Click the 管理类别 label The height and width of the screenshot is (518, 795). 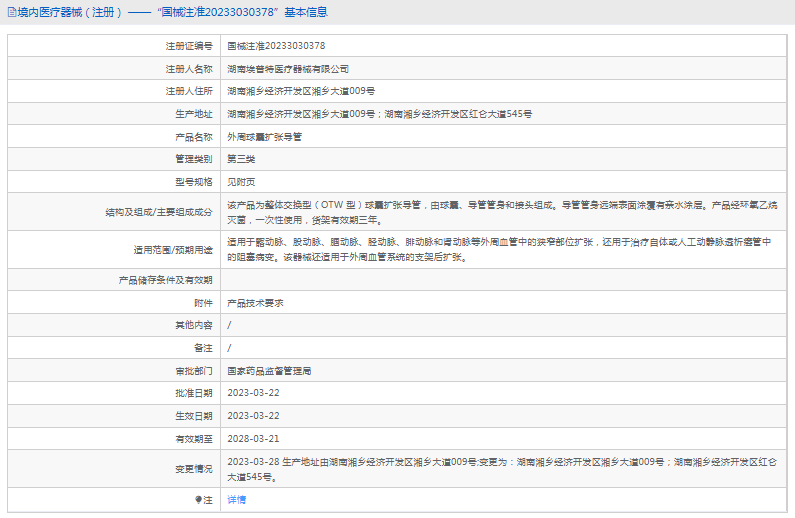coord(194,159)
